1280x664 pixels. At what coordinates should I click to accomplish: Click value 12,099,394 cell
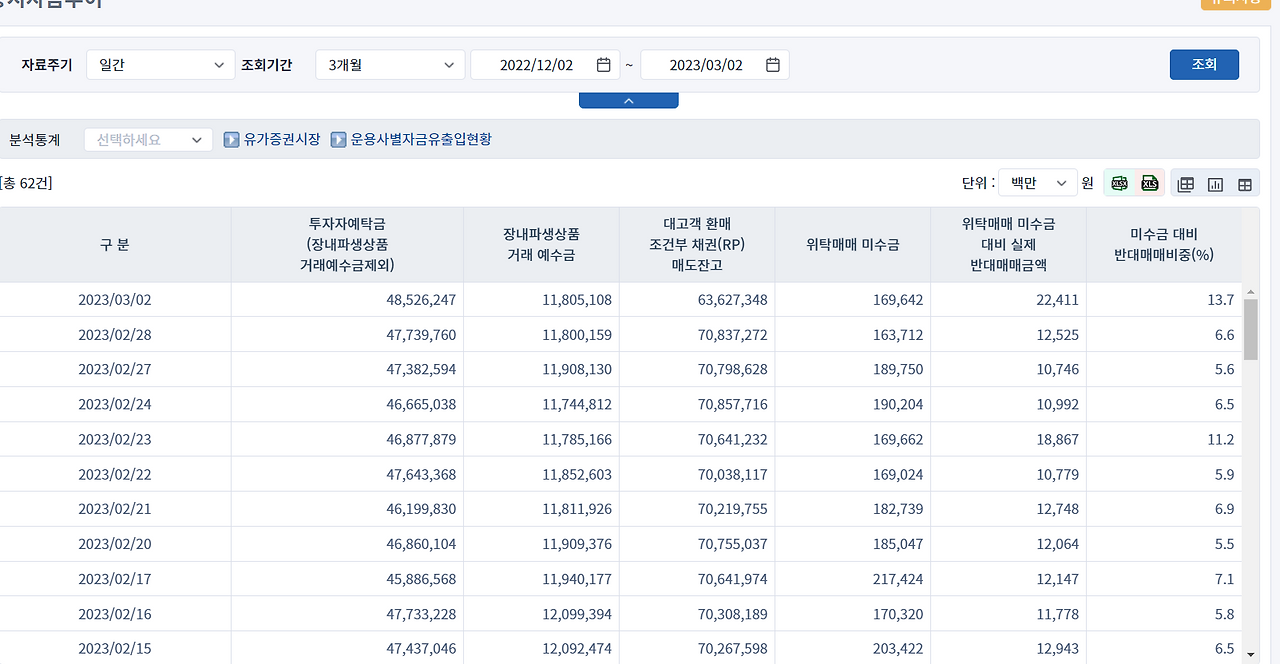coord(577,614)
